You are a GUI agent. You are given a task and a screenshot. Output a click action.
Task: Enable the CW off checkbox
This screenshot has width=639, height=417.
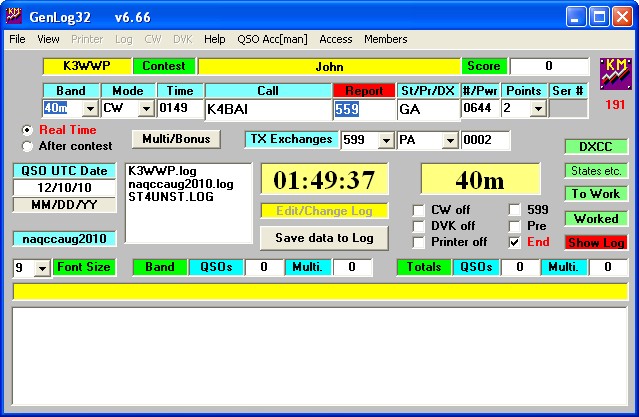[419, 210]
